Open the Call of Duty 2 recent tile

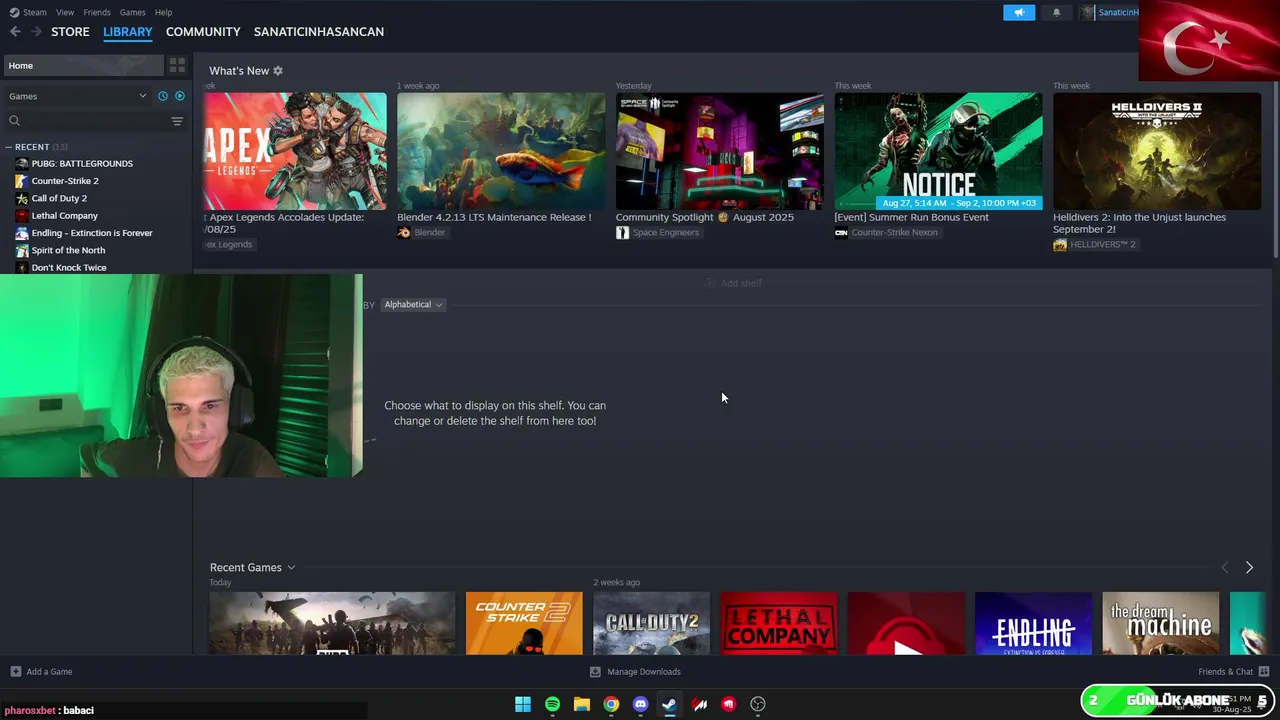pyautogui.click(x=651, y=623)
